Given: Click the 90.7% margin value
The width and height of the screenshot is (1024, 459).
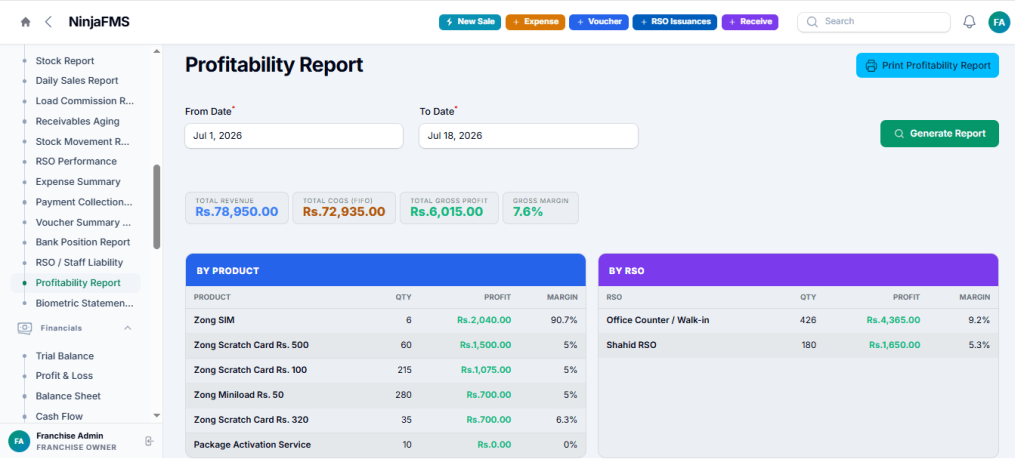Looking at the screenshot, I should pos(565,320).
